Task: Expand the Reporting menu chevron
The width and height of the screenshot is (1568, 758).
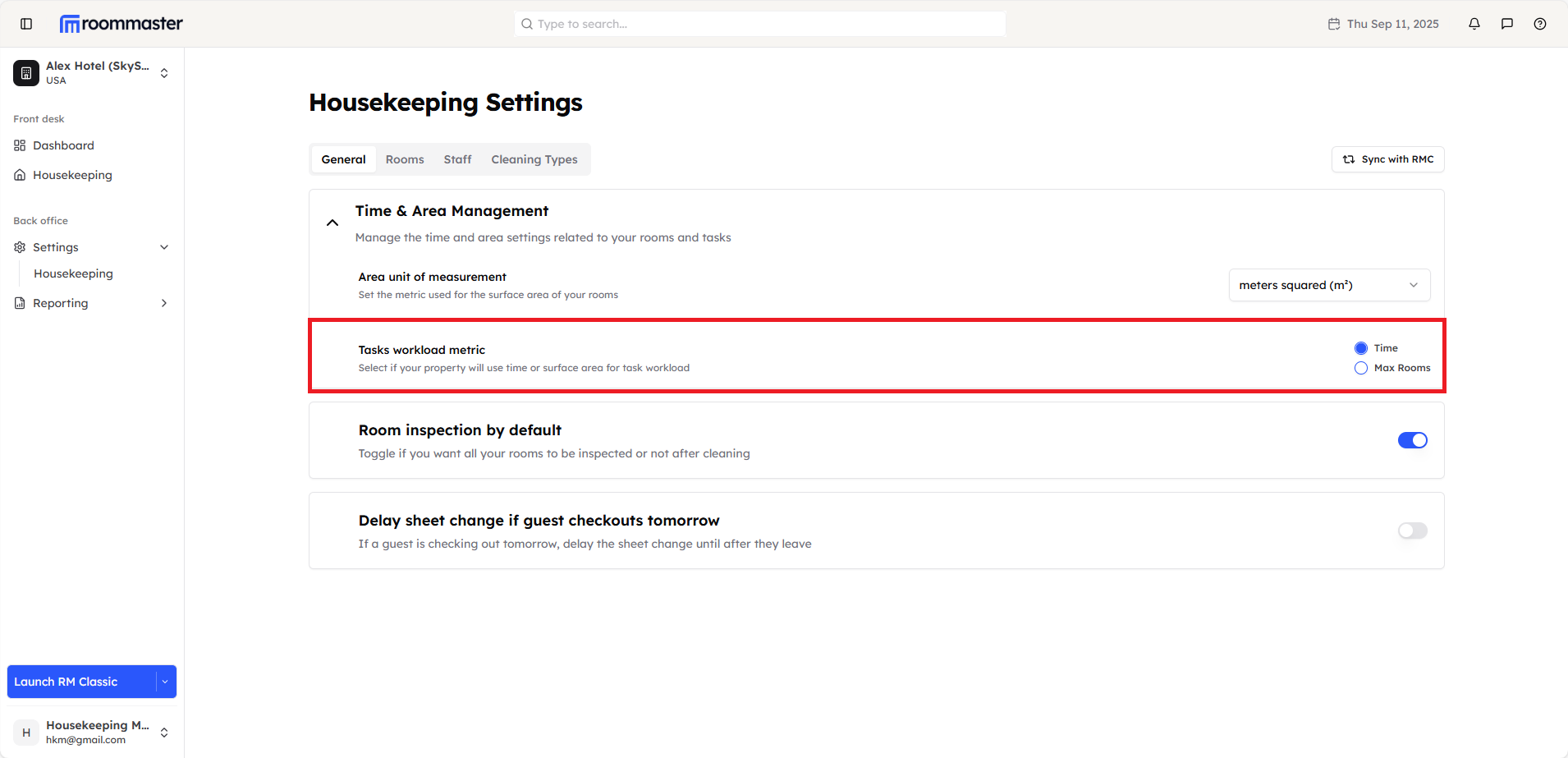Action: [x=164, y=303]
